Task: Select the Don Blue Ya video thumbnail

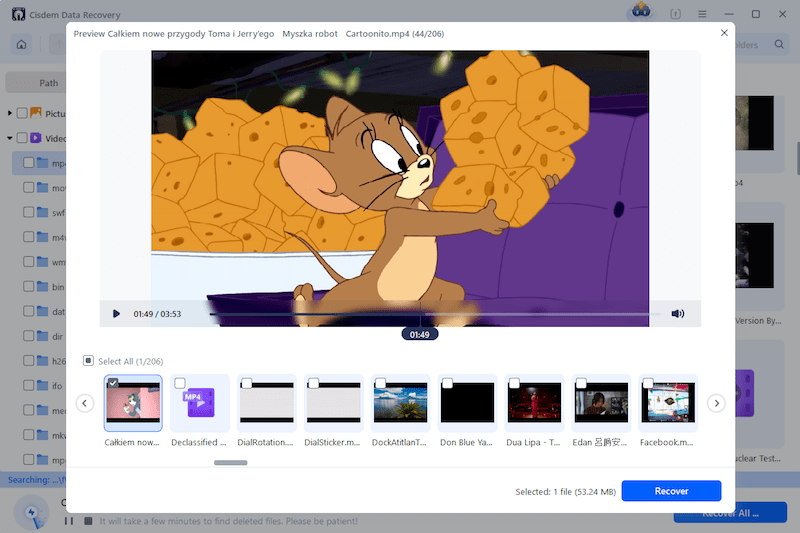Action: (467, 402)
